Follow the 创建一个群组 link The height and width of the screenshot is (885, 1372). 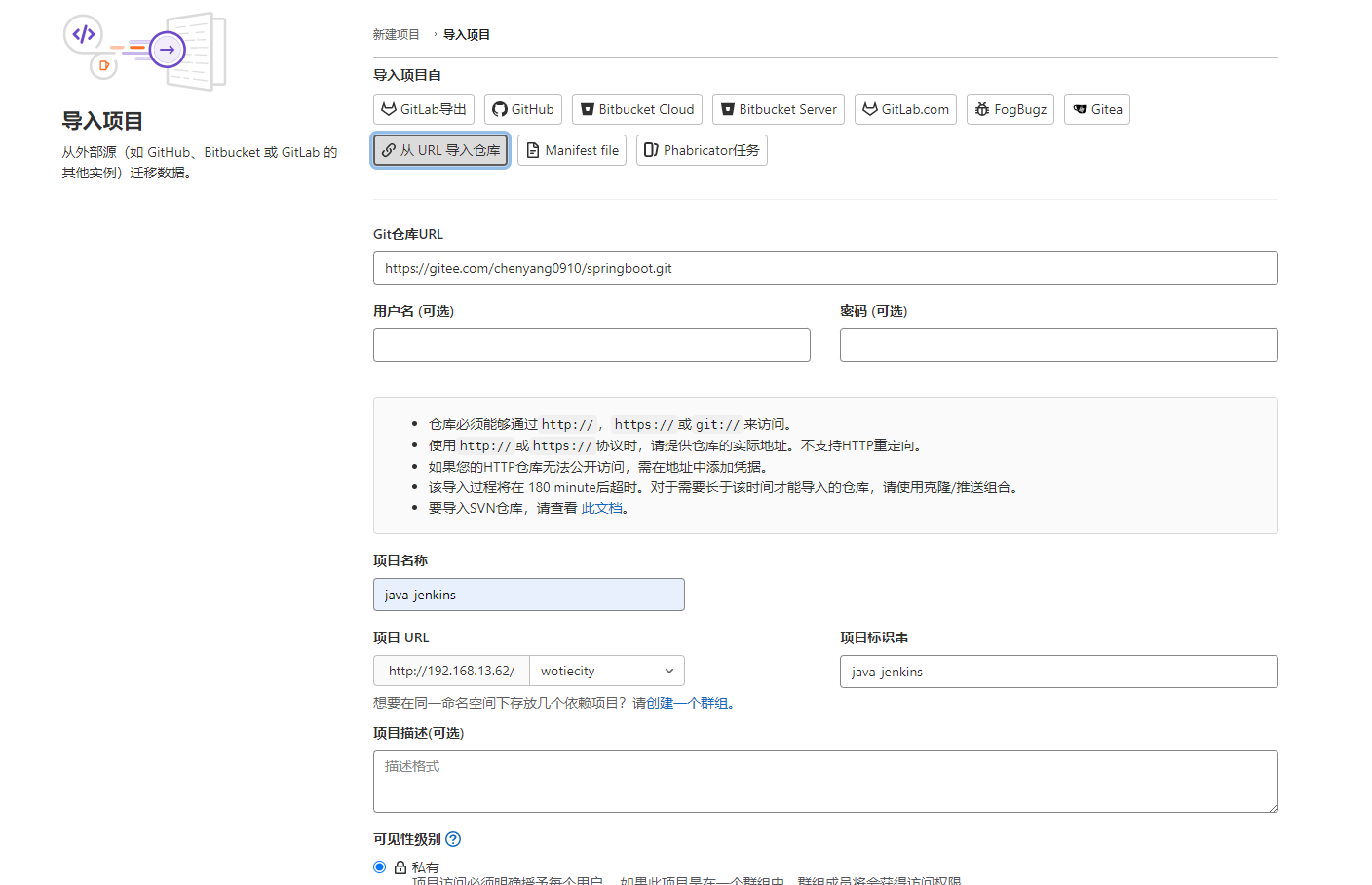pyautogui.click(x=687, y=703)
